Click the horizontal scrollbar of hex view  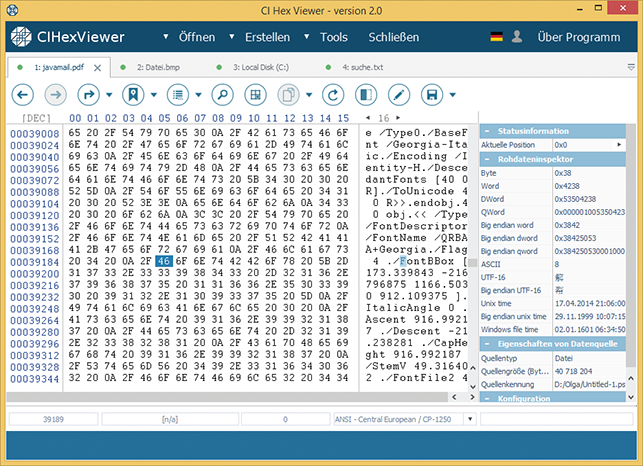(228, 397)
